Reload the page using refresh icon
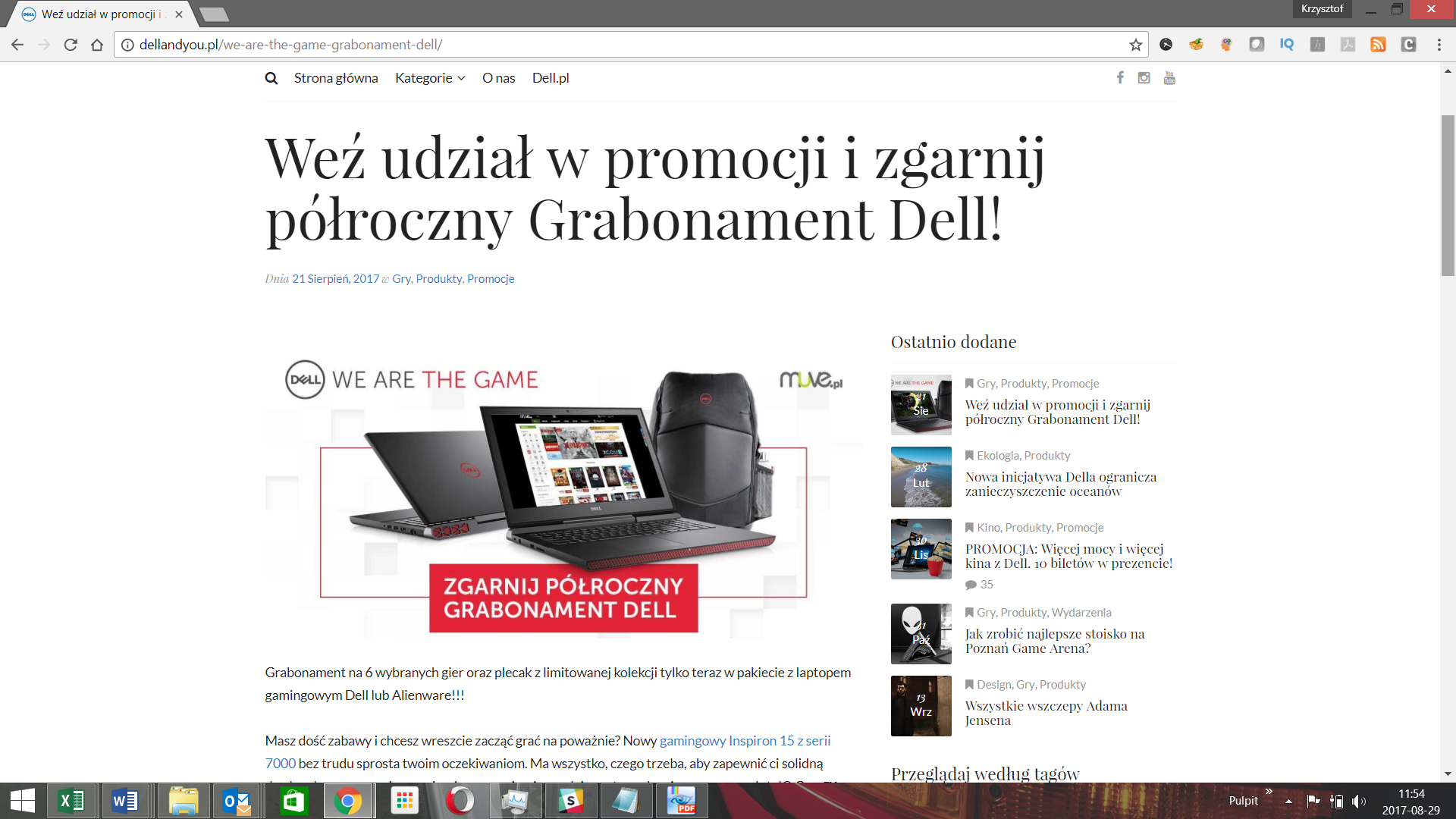Image resolution: width=1456 pixels, height=819 pixels. tap(71, 45)
